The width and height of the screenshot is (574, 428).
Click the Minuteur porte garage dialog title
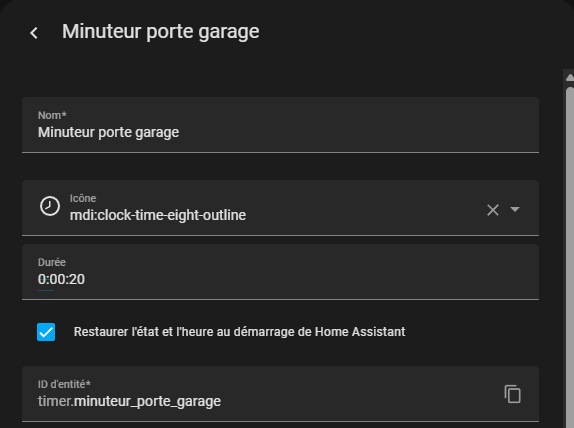point(161,31)
